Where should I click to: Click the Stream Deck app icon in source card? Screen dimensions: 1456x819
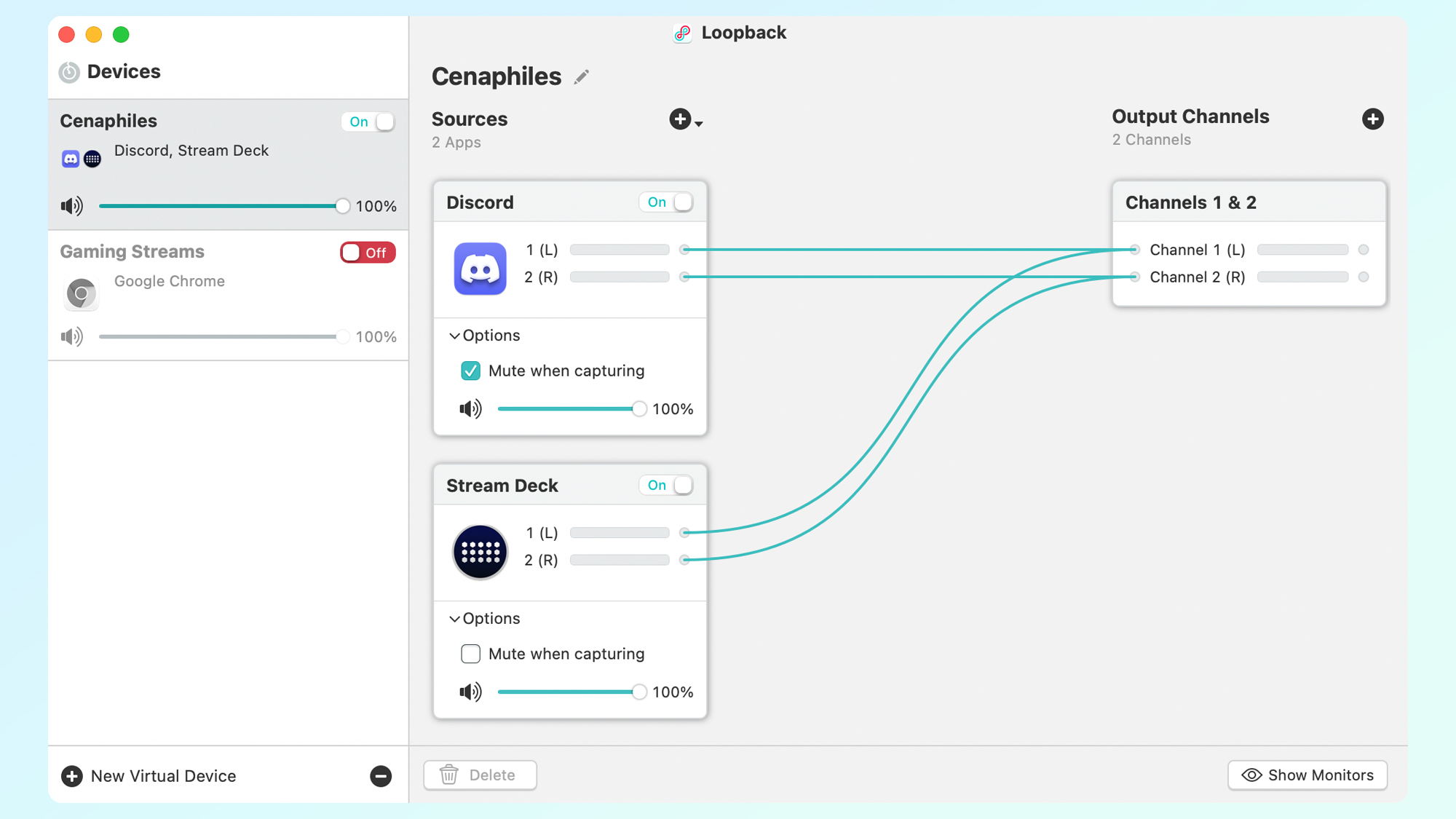480,552
